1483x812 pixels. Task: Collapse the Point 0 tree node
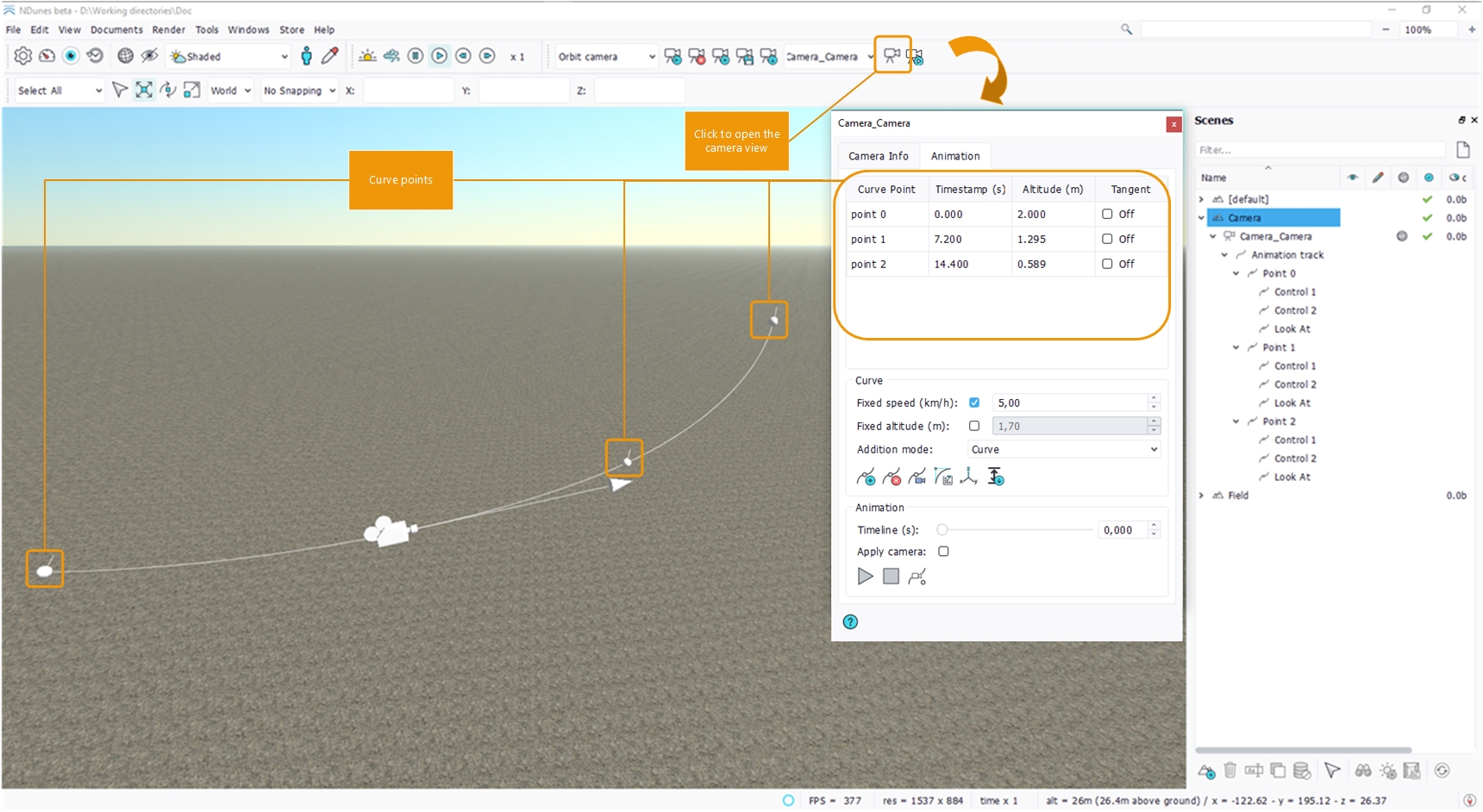(1236, 273)
